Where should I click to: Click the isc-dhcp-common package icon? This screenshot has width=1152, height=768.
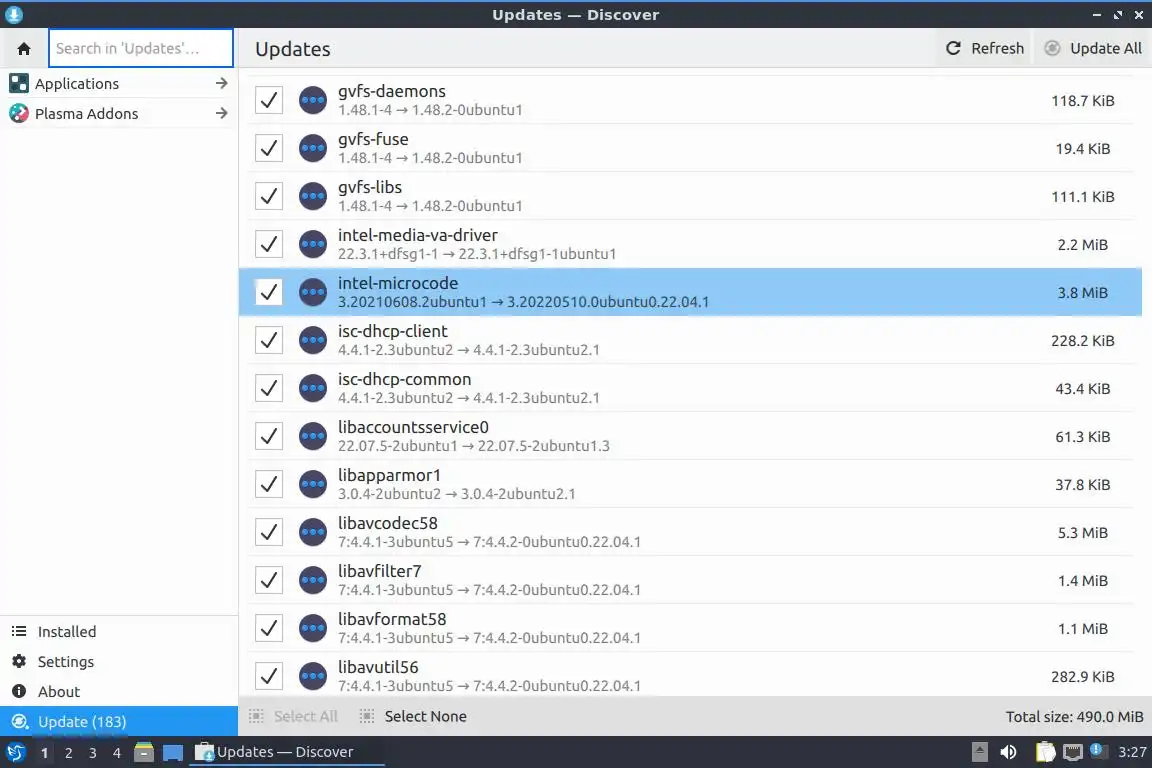pos(313,388)
